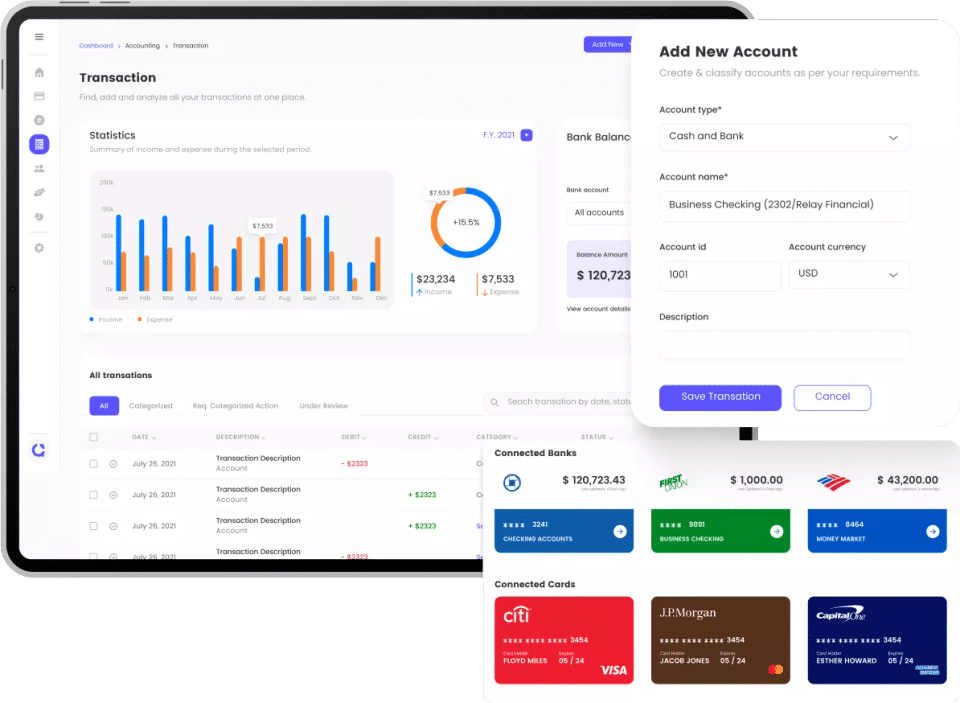960x703 pixels.
Task: Click the Add New button
Action: pyautogui.click(x=607, y=45)
